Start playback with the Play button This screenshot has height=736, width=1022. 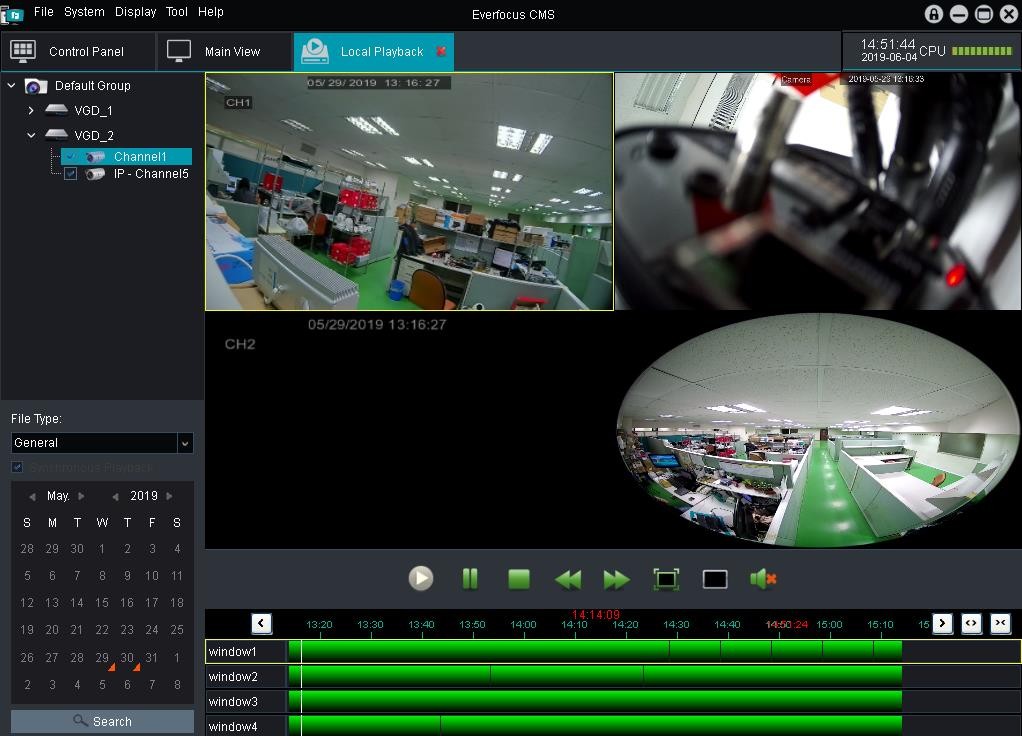click(421, 578)
